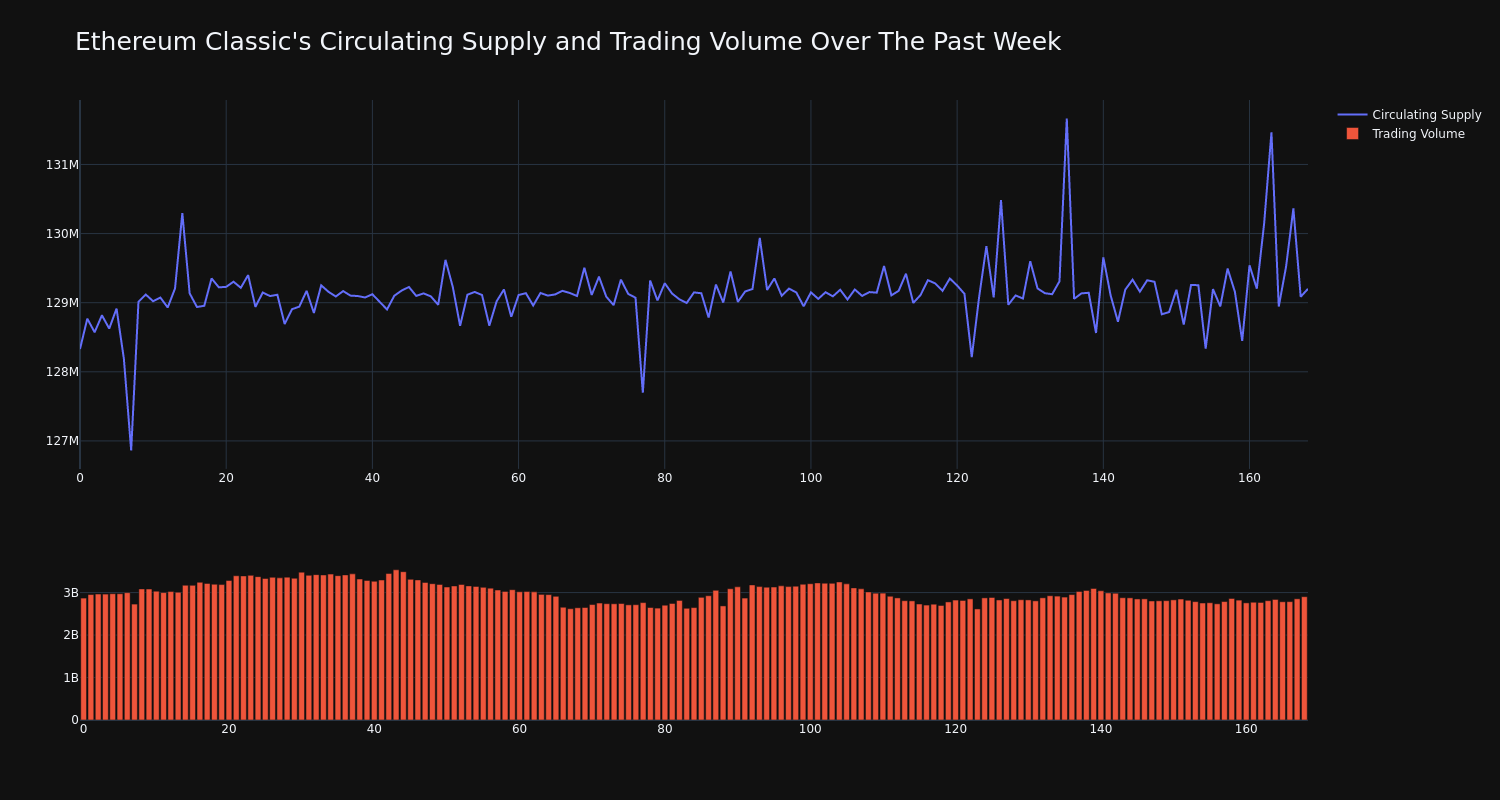Toggle the Circulating Supply legend entry
This screenshot has height=800, width=1500.
1409,115
